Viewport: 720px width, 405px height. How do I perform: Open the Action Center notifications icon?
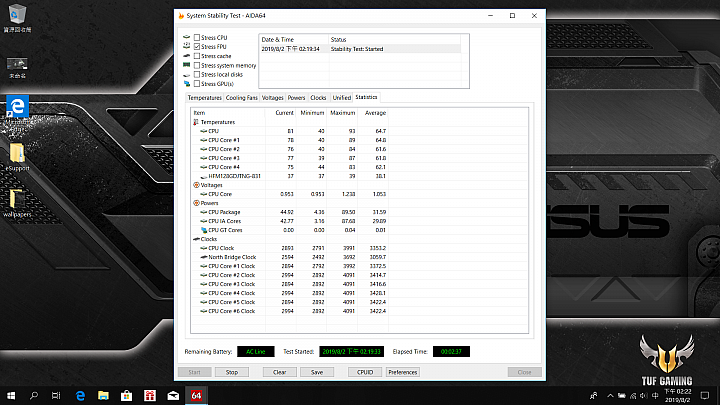pyautogui.click(x=705, y=395)
